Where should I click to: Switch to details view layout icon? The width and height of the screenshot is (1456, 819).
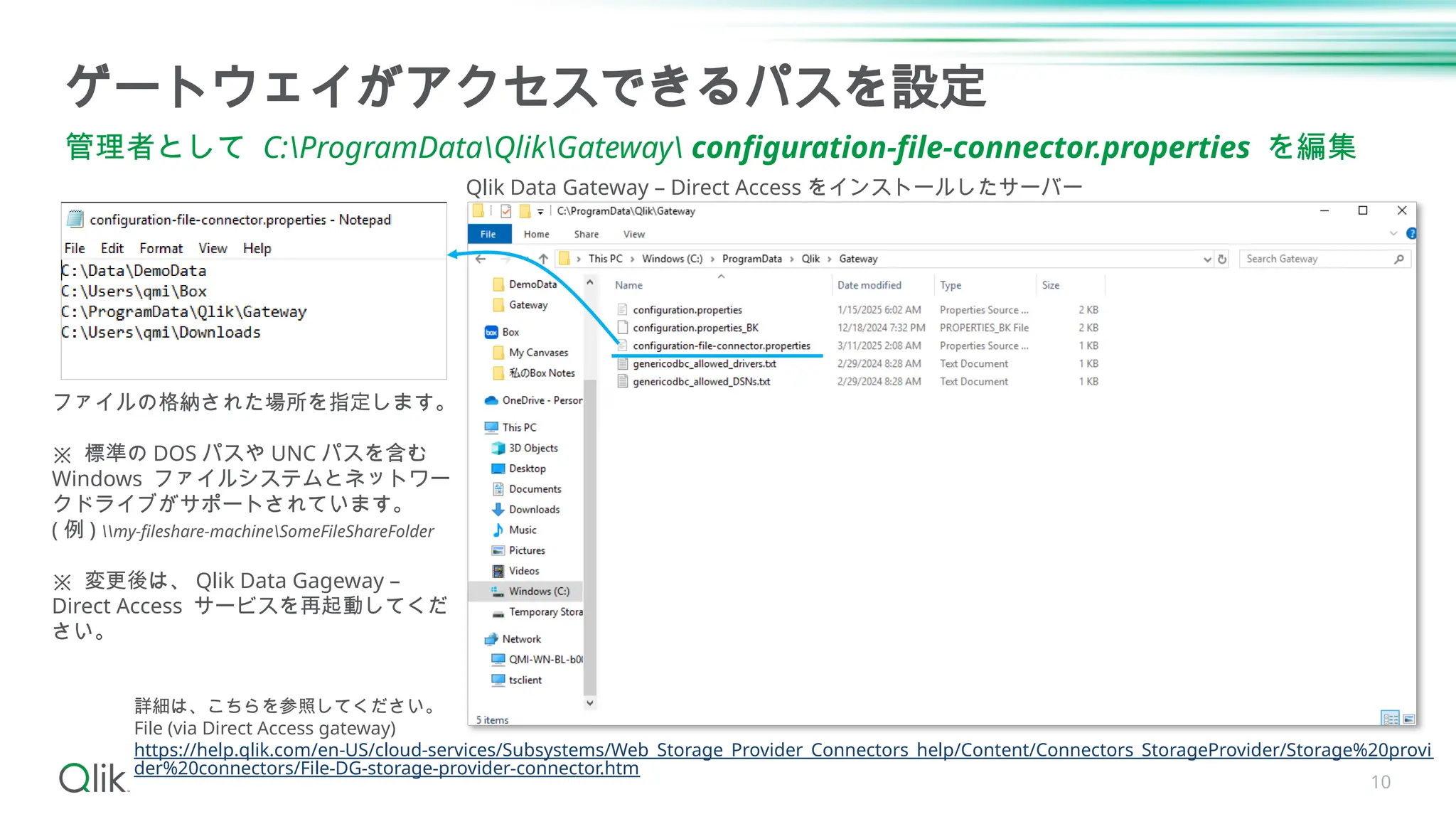click(x=1391, y=719)
